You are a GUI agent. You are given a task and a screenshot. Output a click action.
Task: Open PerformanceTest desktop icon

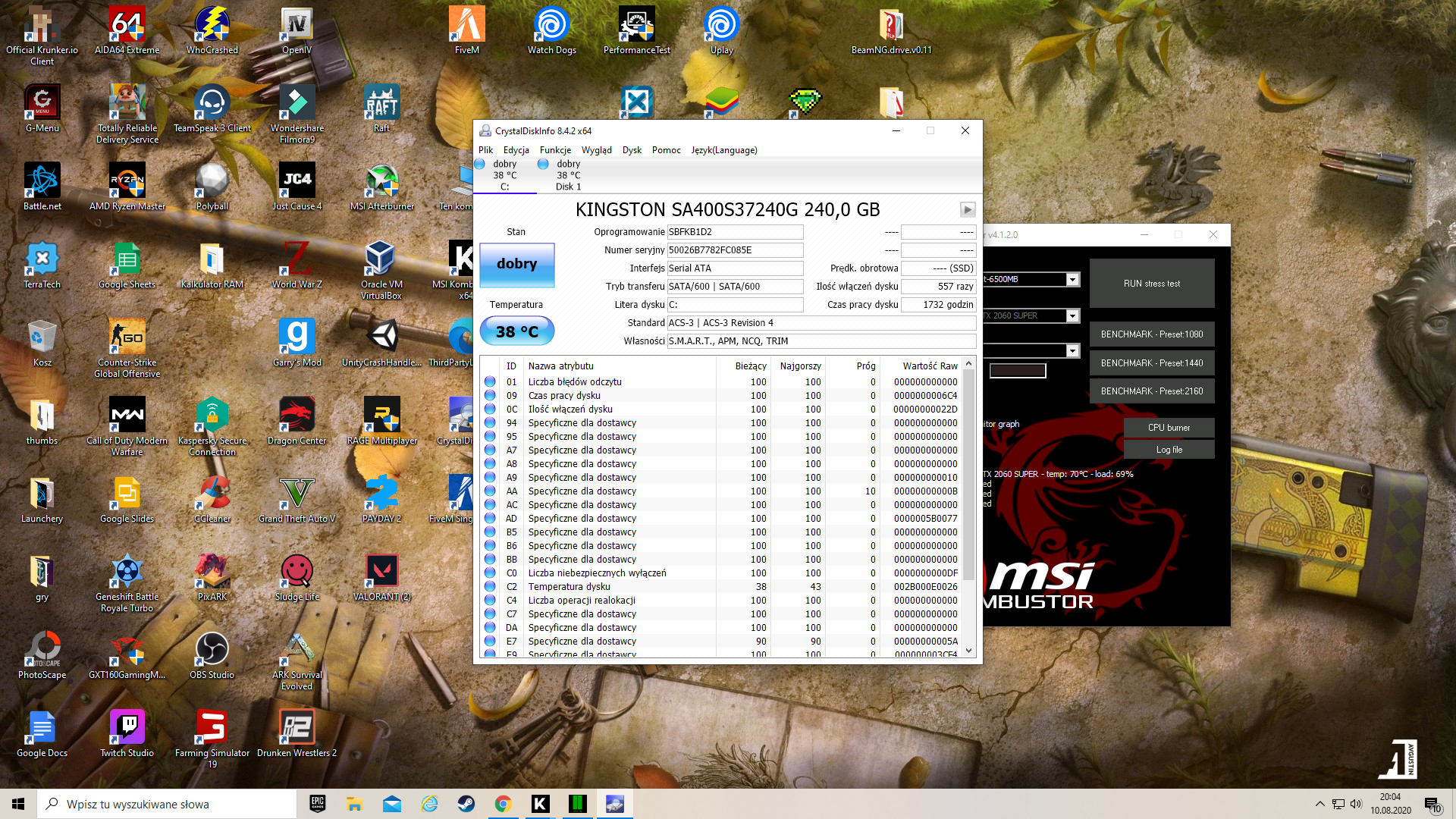pos(636,30)
